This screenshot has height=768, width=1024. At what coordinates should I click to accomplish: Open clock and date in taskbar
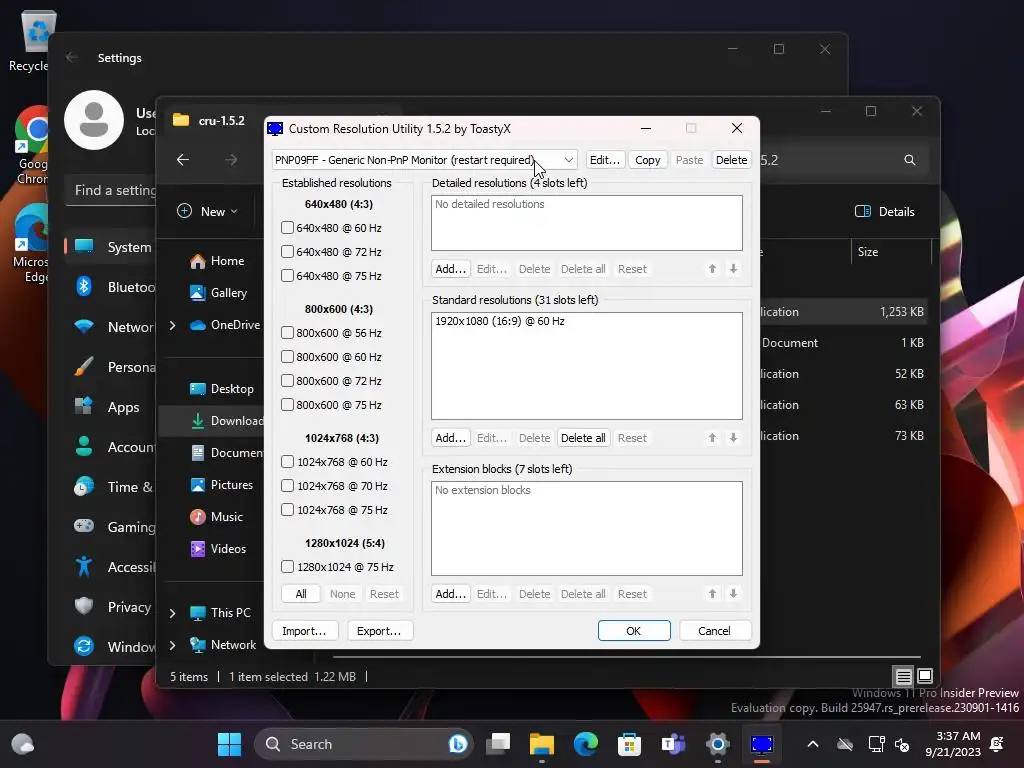pos(953,744)
